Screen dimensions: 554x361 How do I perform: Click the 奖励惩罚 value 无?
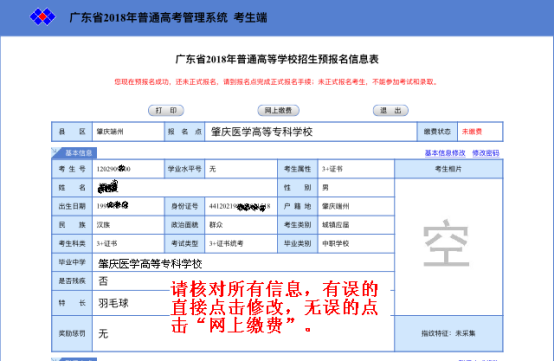(x=103, y=333)
